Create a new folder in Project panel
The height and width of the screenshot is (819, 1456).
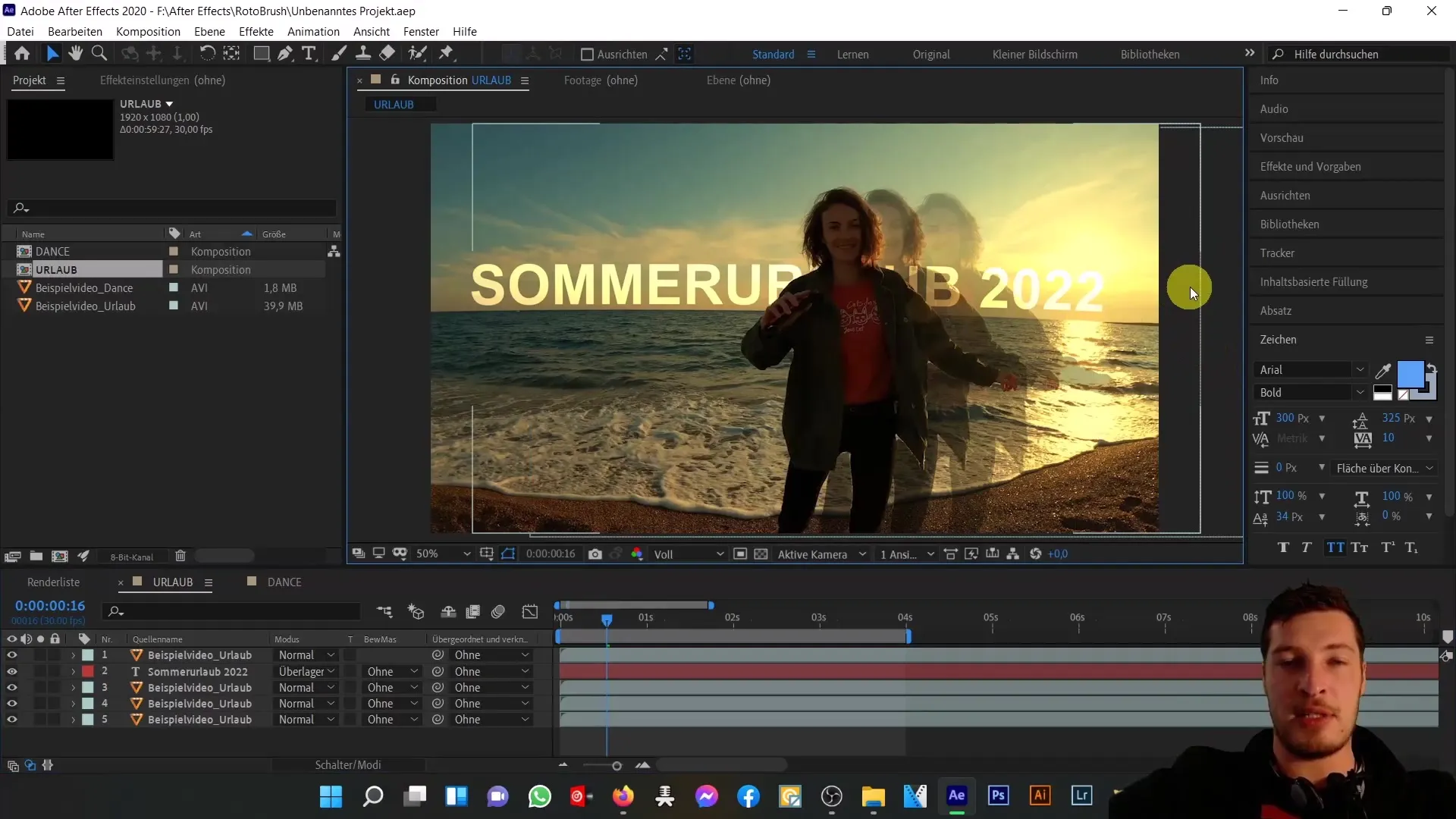pos(36,557)
